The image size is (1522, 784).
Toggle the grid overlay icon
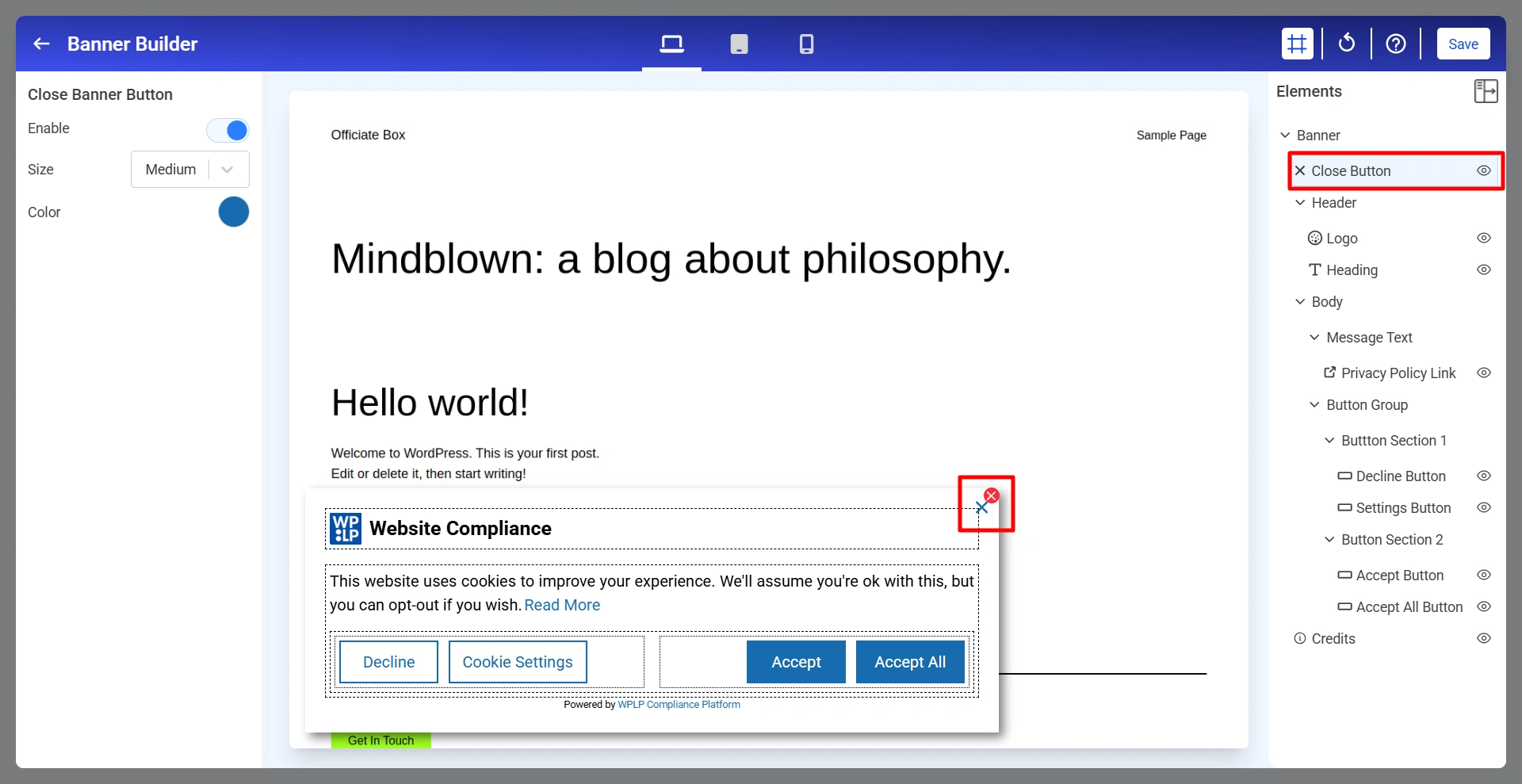click(x=1297, y=44)
